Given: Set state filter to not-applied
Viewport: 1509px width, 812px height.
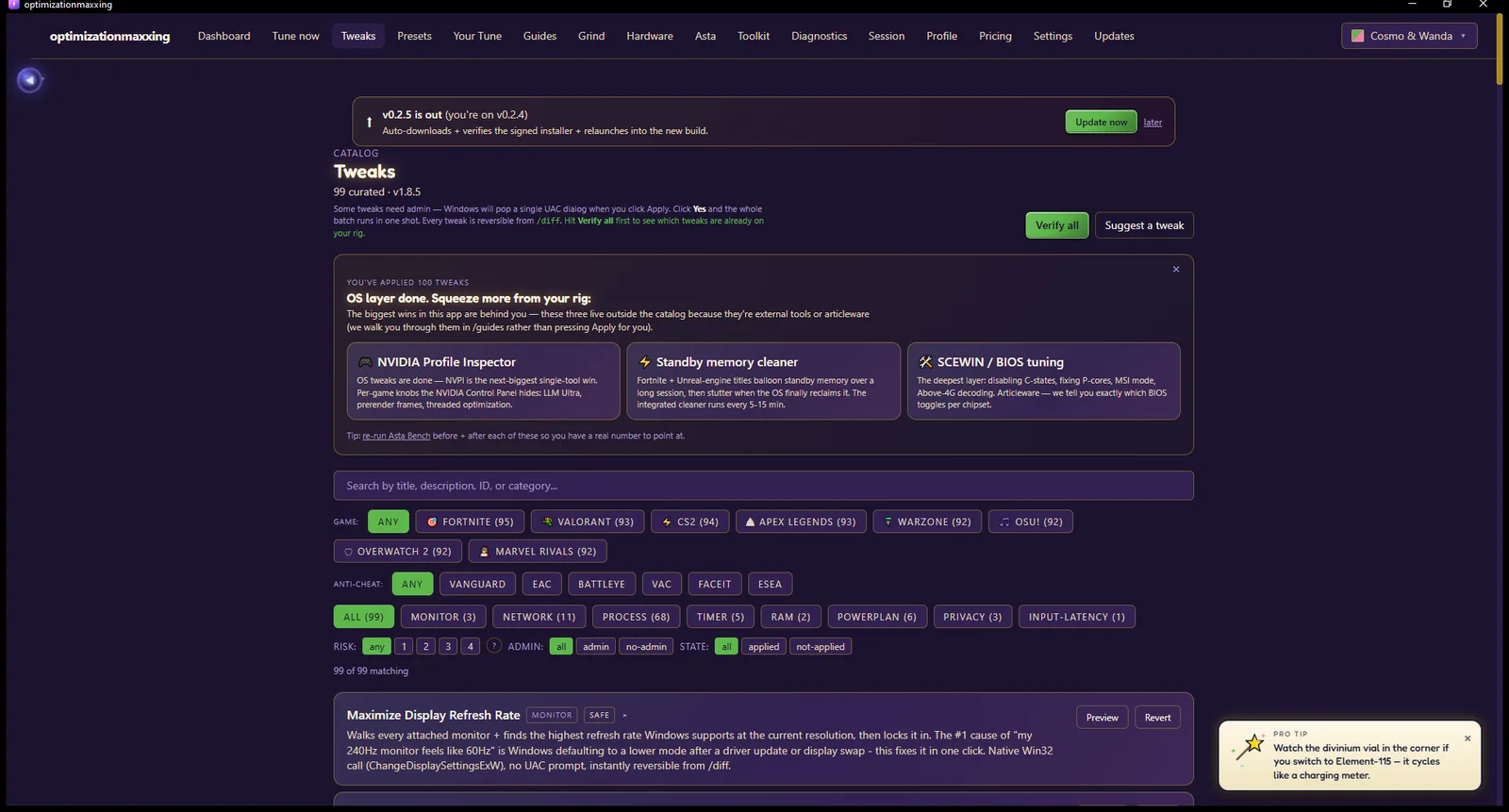Looking at the screenshot, I should (821, 646).
